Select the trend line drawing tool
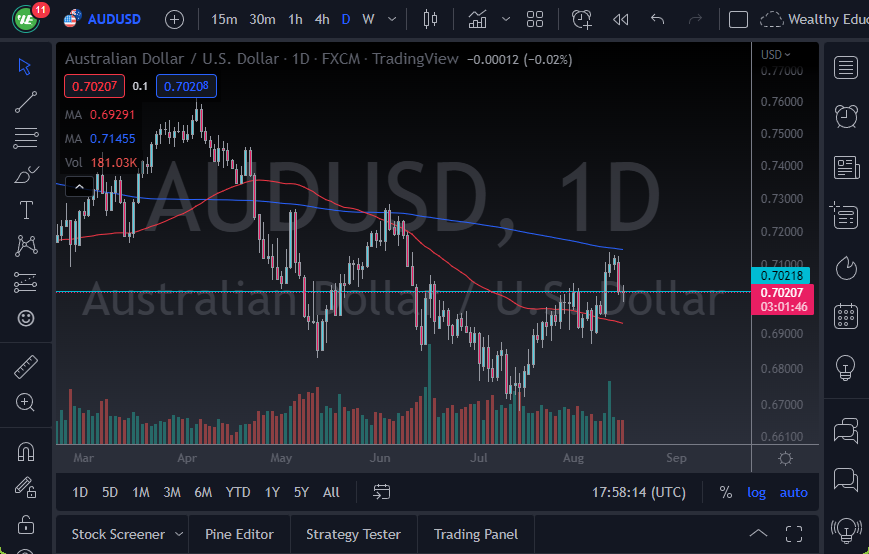 26,101
